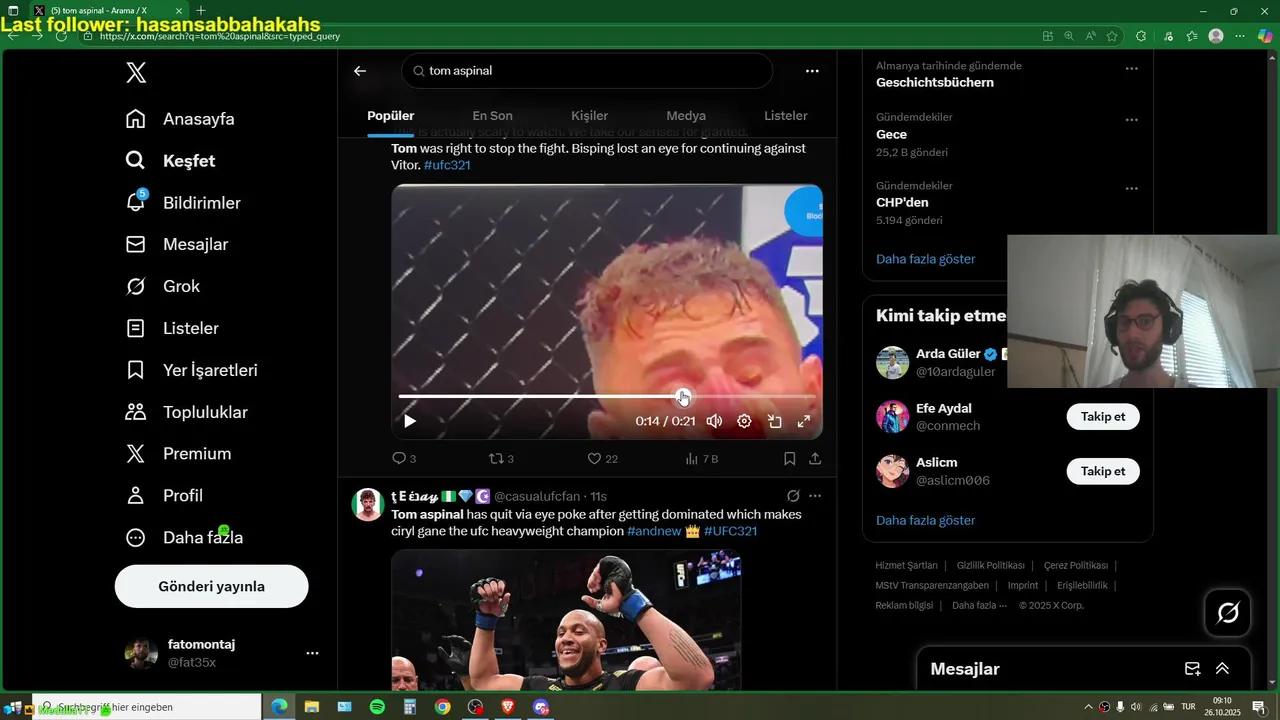
Task: Open Geschichtsbüchern trend
Action: click(x=935, y=83)
